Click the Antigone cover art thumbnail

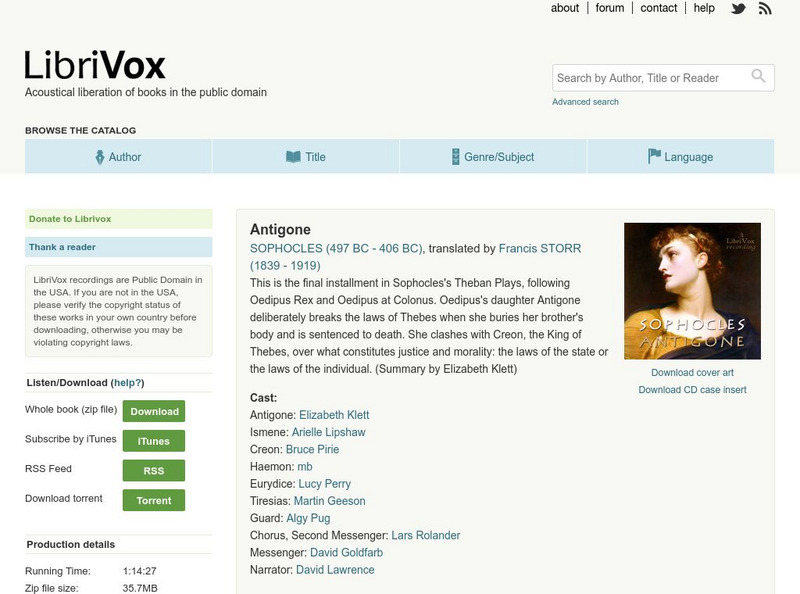(x=692, y=290)
